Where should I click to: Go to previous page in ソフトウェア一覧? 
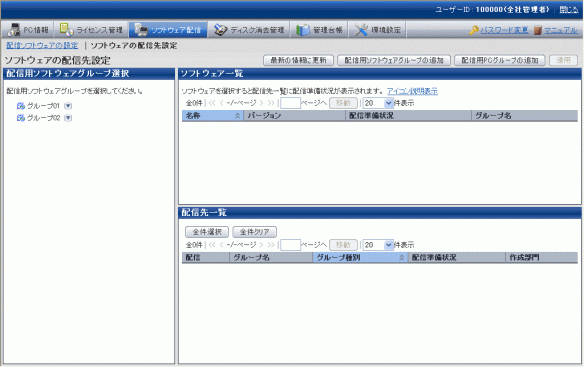click(x=222, y=103)
